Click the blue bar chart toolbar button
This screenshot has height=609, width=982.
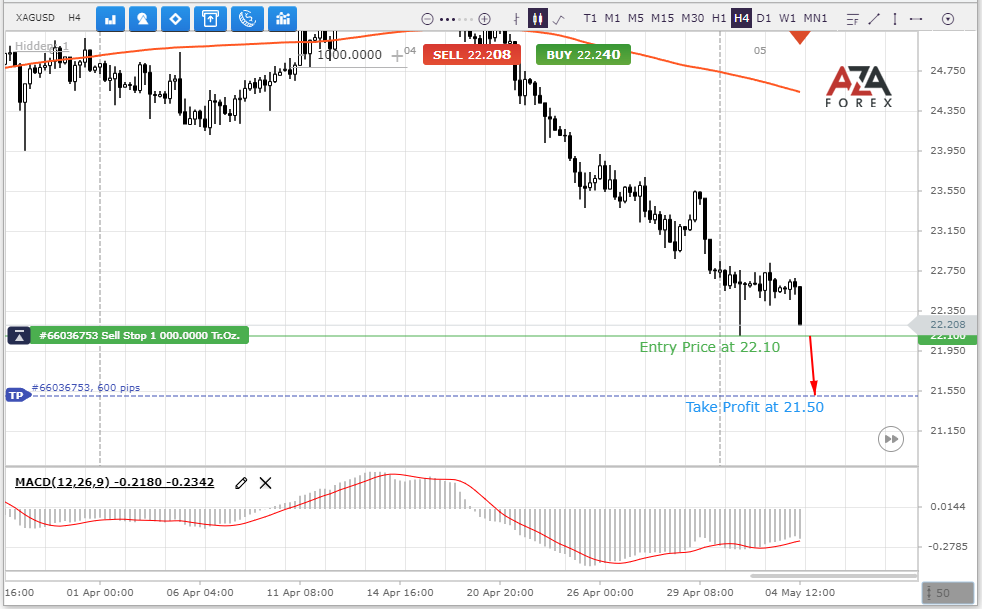pos(110,19)
